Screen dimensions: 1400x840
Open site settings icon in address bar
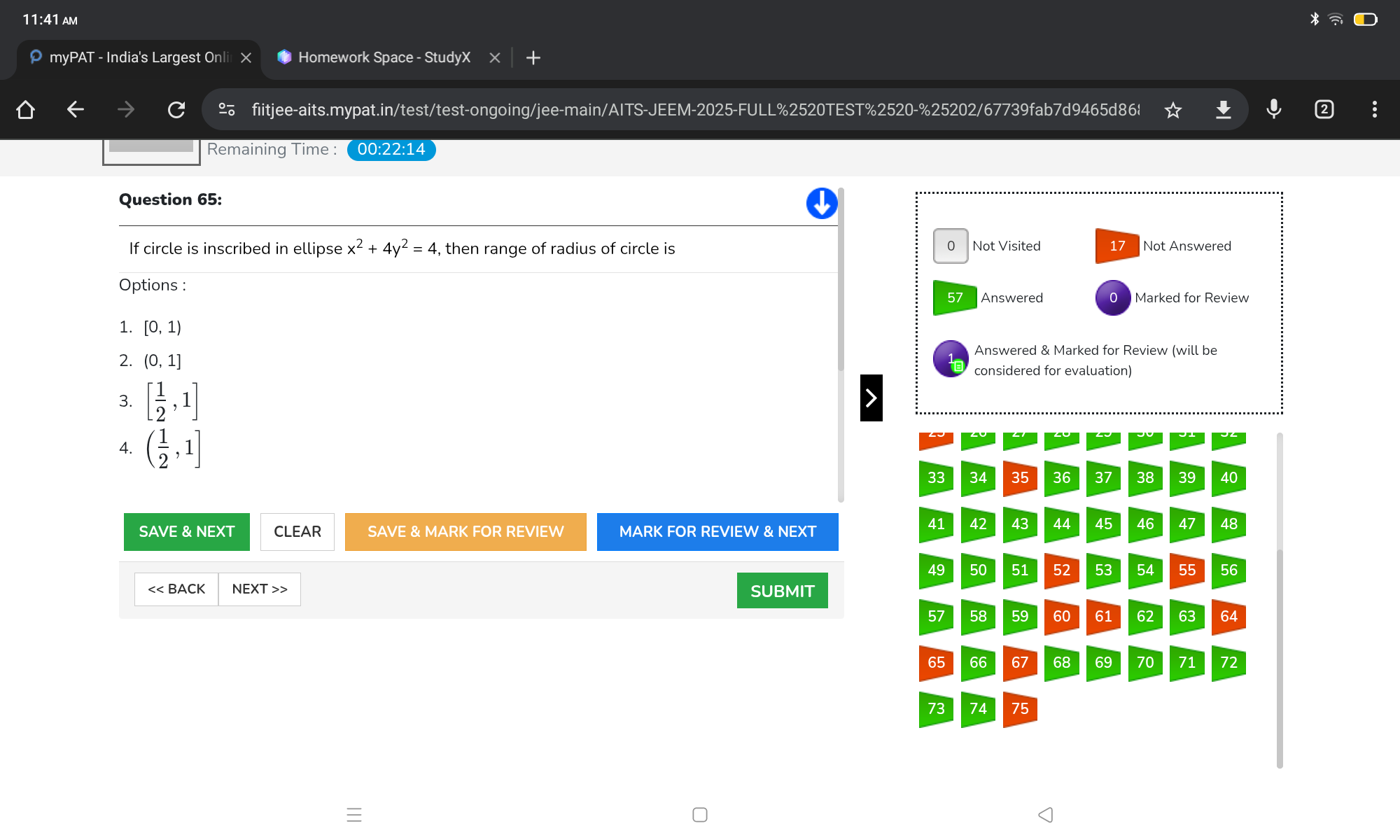(227, 109)
